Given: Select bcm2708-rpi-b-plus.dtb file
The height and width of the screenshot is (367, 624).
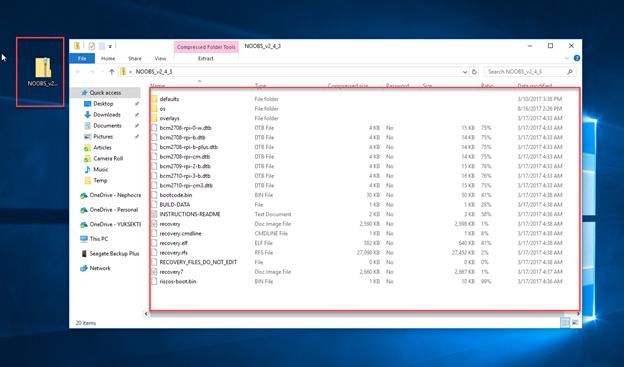Looking at the screenshot, I should 189,147.
